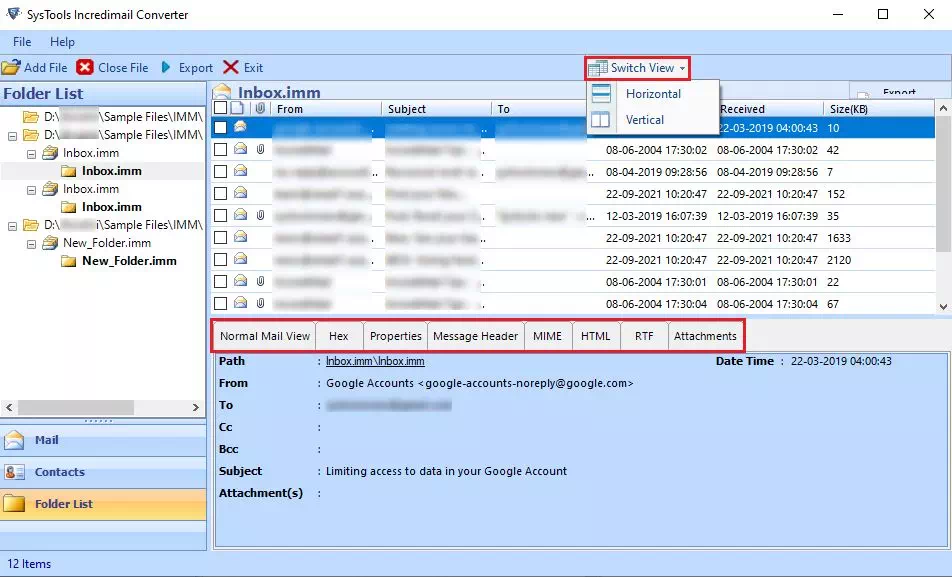Collapse the first Inbox.imm tree node
Image resolution: width=952 pixels, height=577 pixels.
tap(31, 154)
